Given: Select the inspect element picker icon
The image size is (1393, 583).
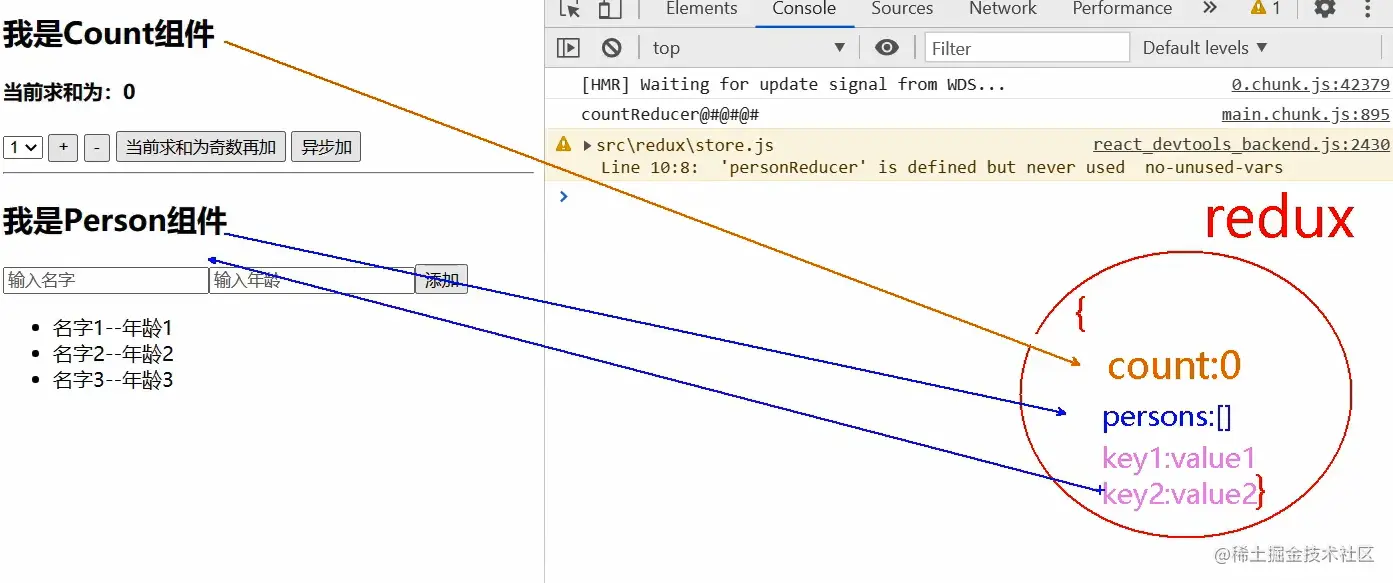Looking at the screenshot, I should [570, 9].
